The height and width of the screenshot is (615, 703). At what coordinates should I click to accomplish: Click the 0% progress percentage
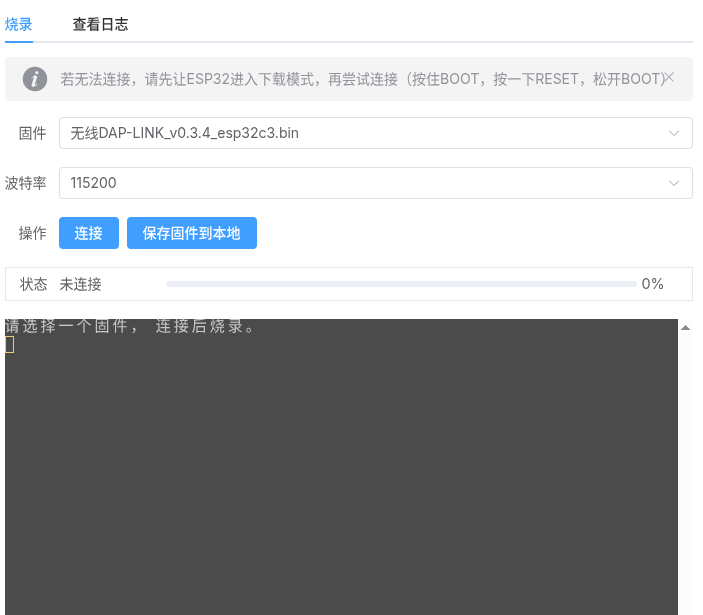click(652, 284)
